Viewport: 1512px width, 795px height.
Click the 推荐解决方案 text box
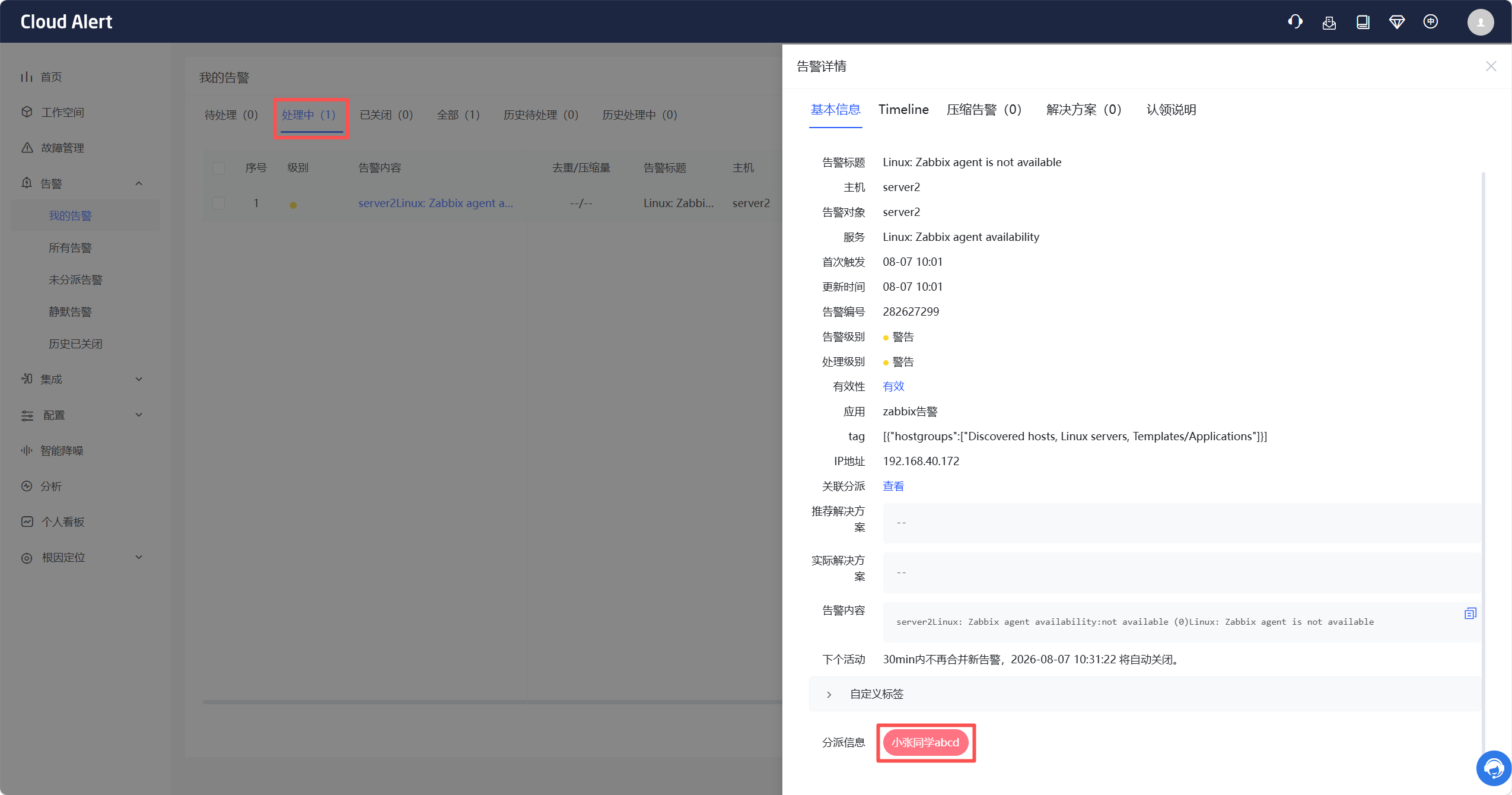click(x=1182, y=523)
